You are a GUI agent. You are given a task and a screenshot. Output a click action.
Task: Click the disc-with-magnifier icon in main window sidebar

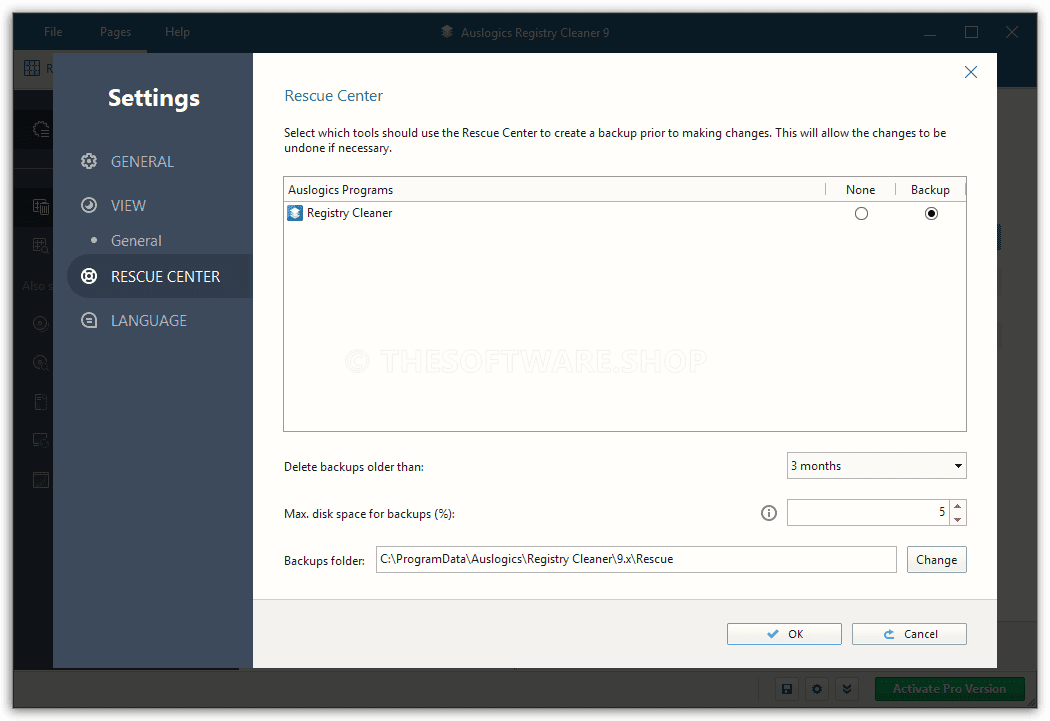[x=41, y=363]
